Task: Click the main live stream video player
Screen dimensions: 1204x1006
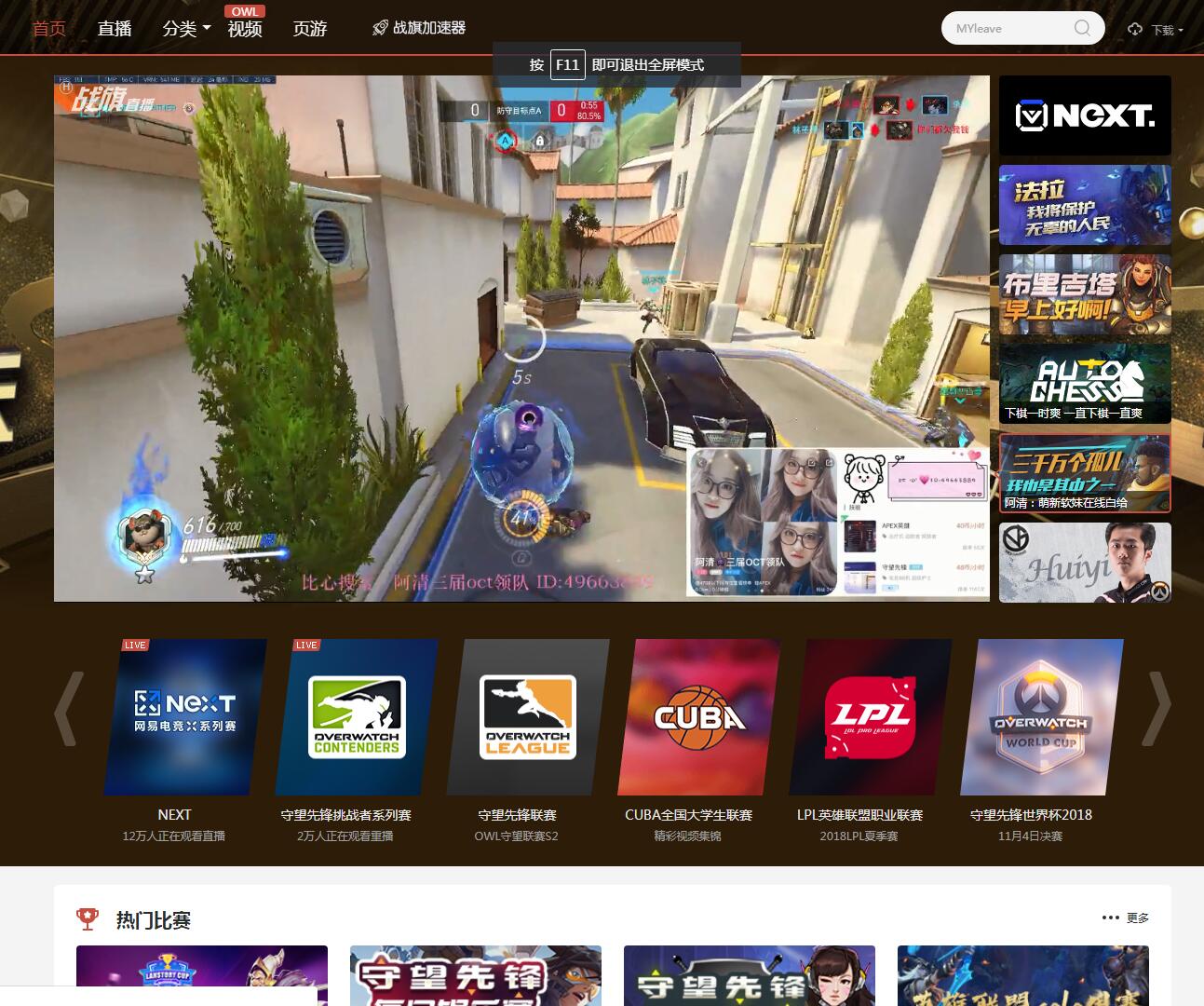Action: point(521,338)
